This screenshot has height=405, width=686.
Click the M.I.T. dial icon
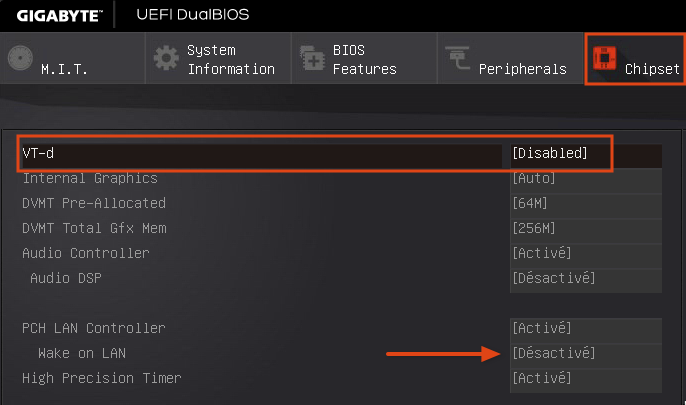coord(20,58)
